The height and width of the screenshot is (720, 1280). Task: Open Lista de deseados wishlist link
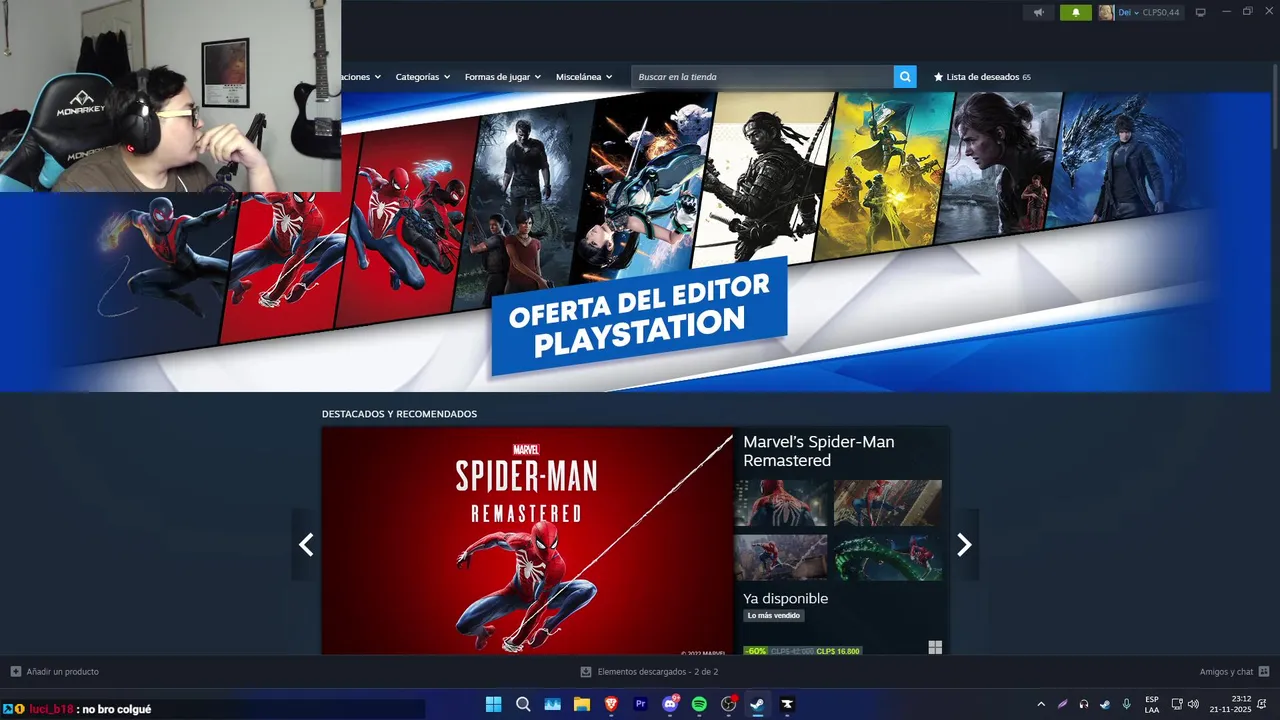[982, 77]
